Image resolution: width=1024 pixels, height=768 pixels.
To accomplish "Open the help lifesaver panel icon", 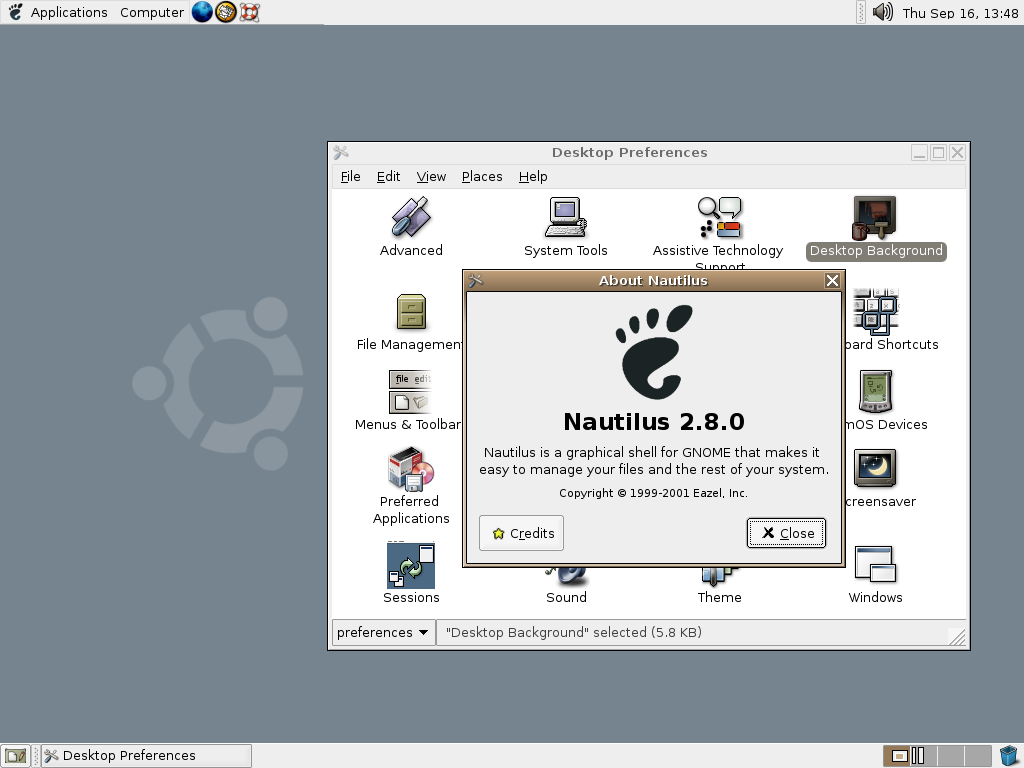I will (249, 12).
